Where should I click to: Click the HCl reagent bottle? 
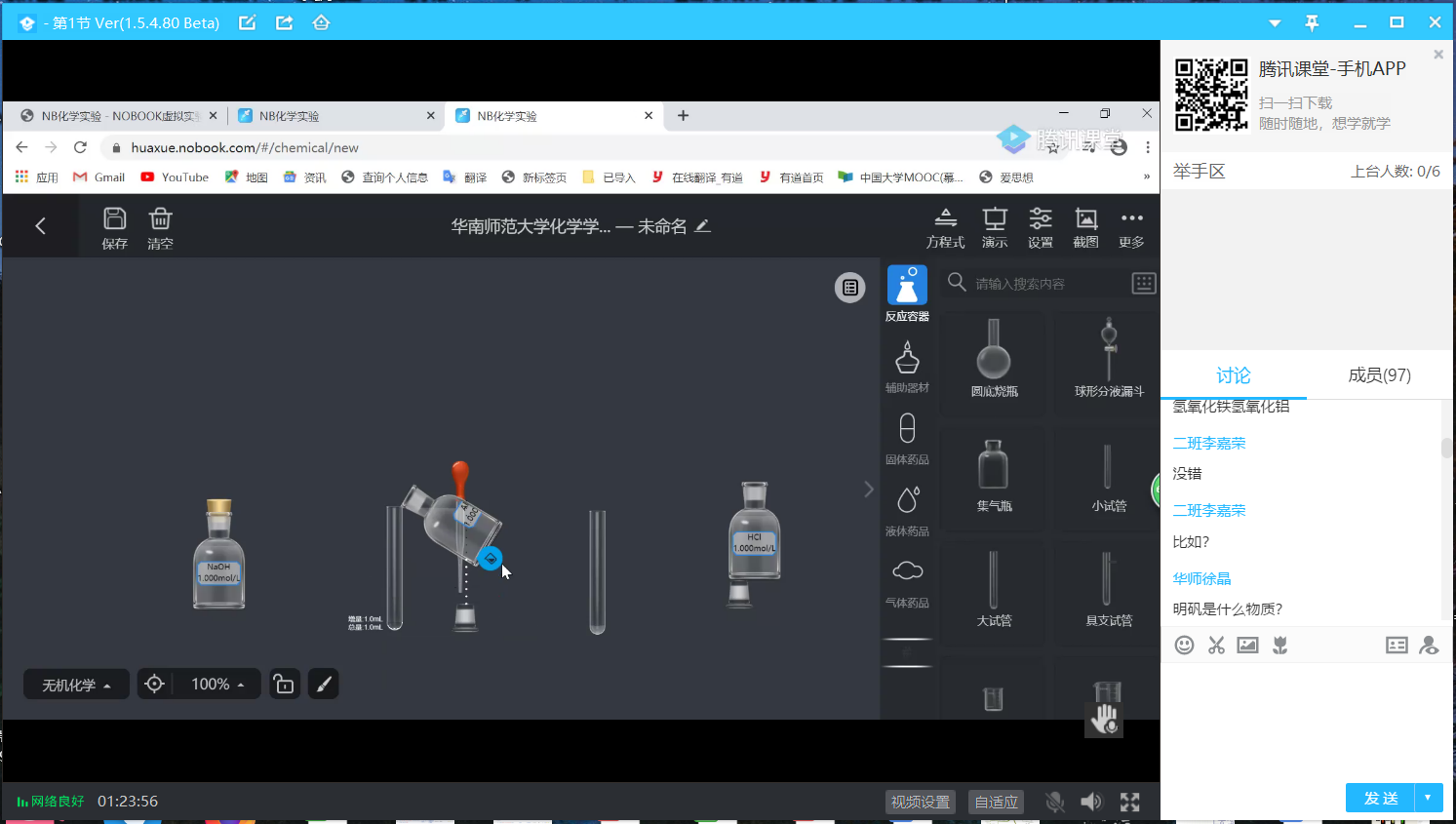754,531
